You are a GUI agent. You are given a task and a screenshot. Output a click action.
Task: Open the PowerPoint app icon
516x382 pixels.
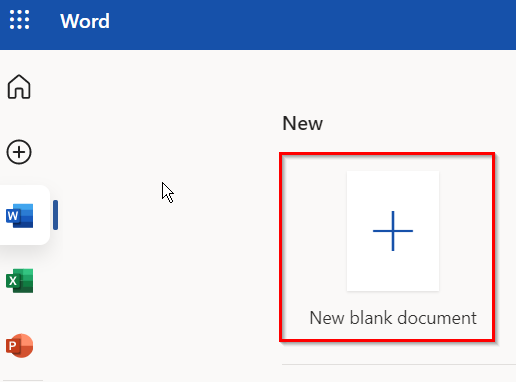(x=19, y=346)
